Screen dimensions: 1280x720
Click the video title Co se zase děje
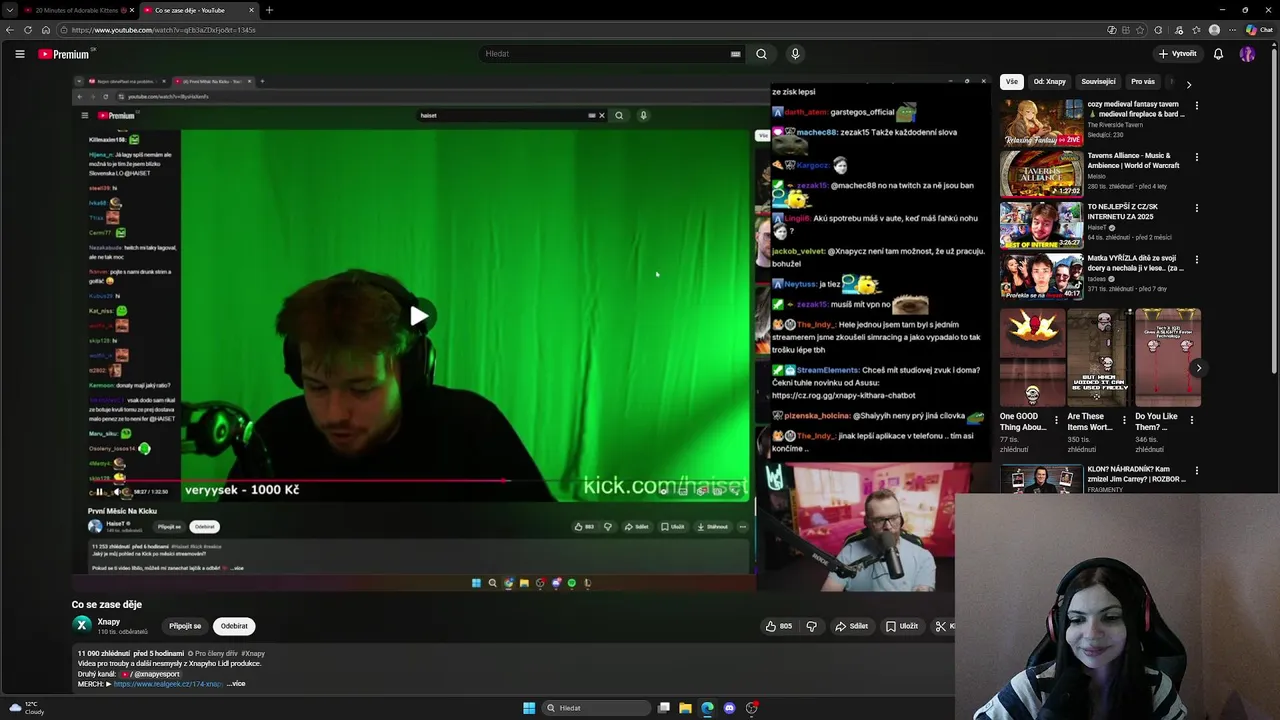pyautogui.click(x=107, y=605)
